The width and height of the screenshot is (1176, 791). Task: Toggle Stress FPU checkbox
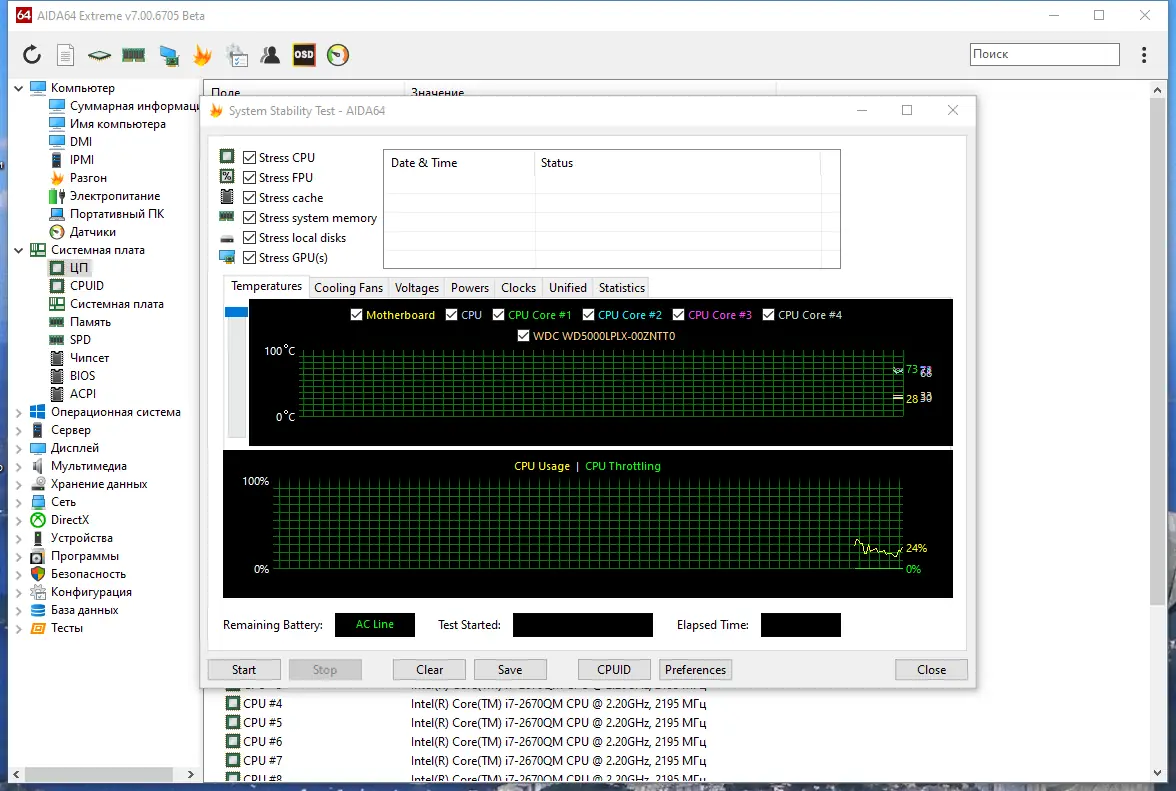pyautogui.click(x=250, y=178)
